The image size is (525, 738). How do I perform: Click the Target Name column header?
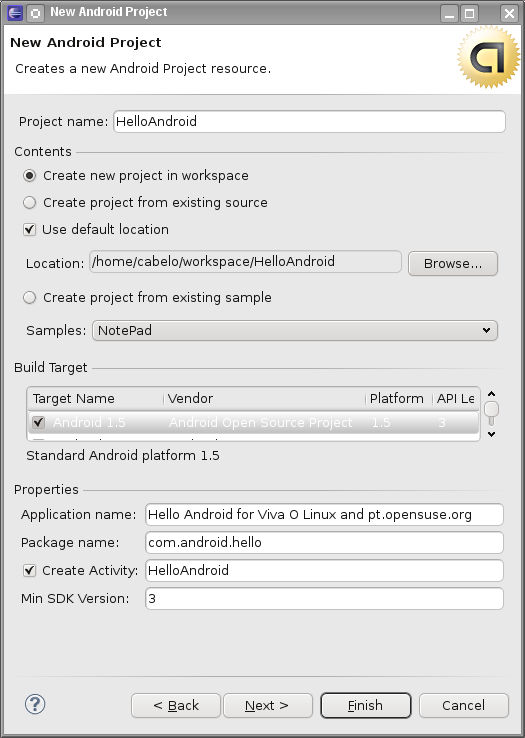coord(96,399)
